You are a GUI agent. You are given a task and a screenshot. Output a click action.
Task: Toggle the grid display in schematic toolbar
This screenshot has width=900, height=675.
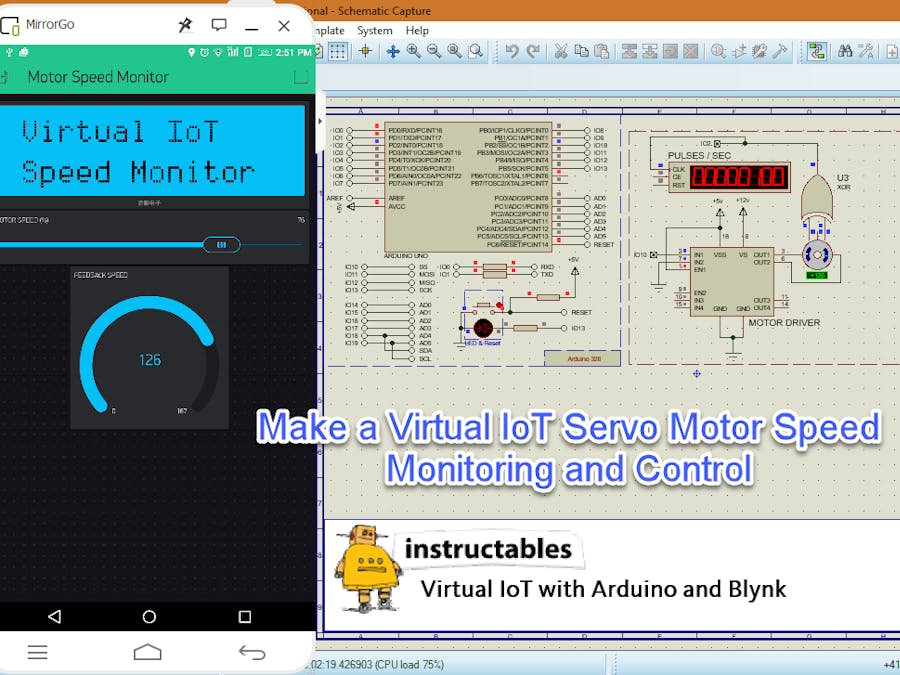pyautogui.click(x=338, y=52)
